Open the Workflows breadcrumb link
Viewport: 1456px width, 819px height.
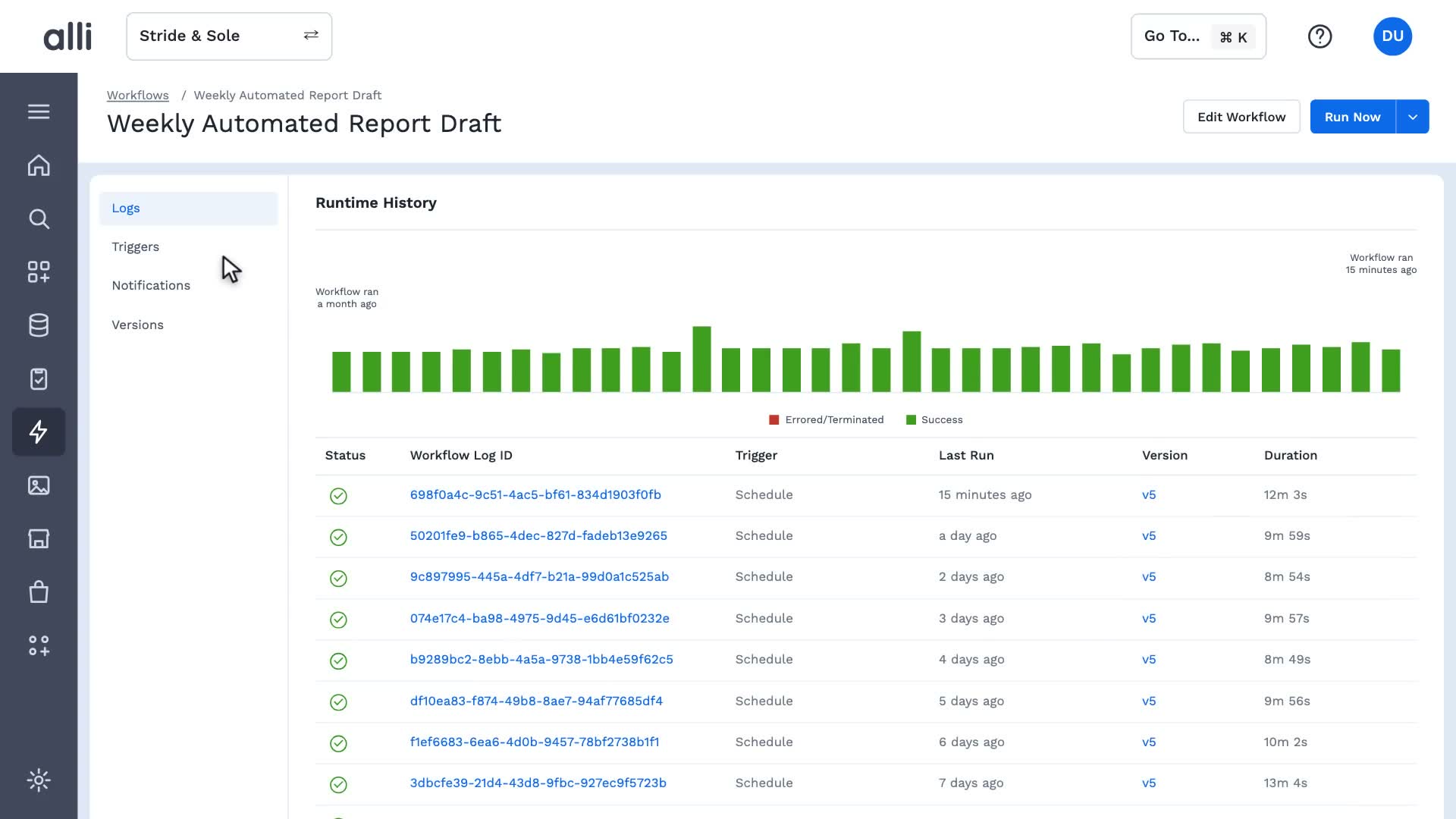(x=137, y=96)
